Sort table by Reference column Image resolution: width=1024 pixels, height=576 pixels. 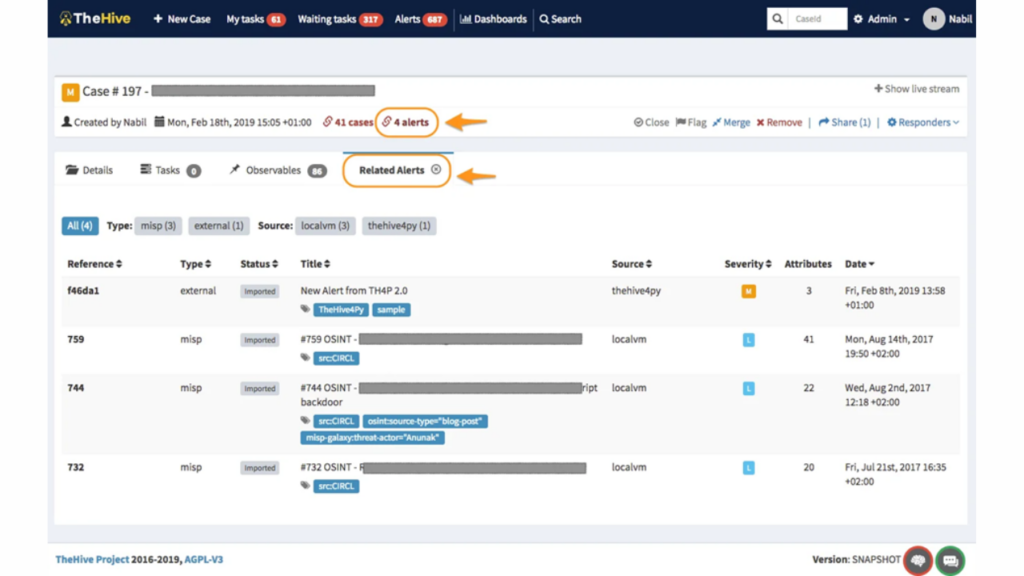[x=95, y=264]
